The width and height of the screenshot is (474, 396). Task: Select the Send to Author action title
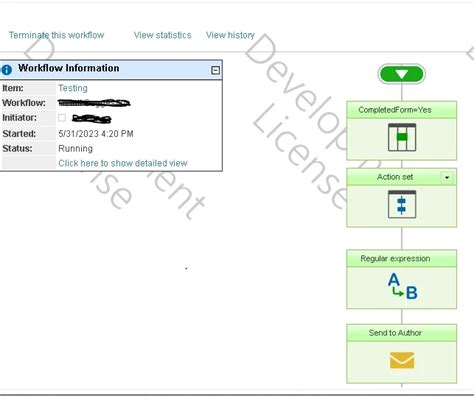pos(395,333)
